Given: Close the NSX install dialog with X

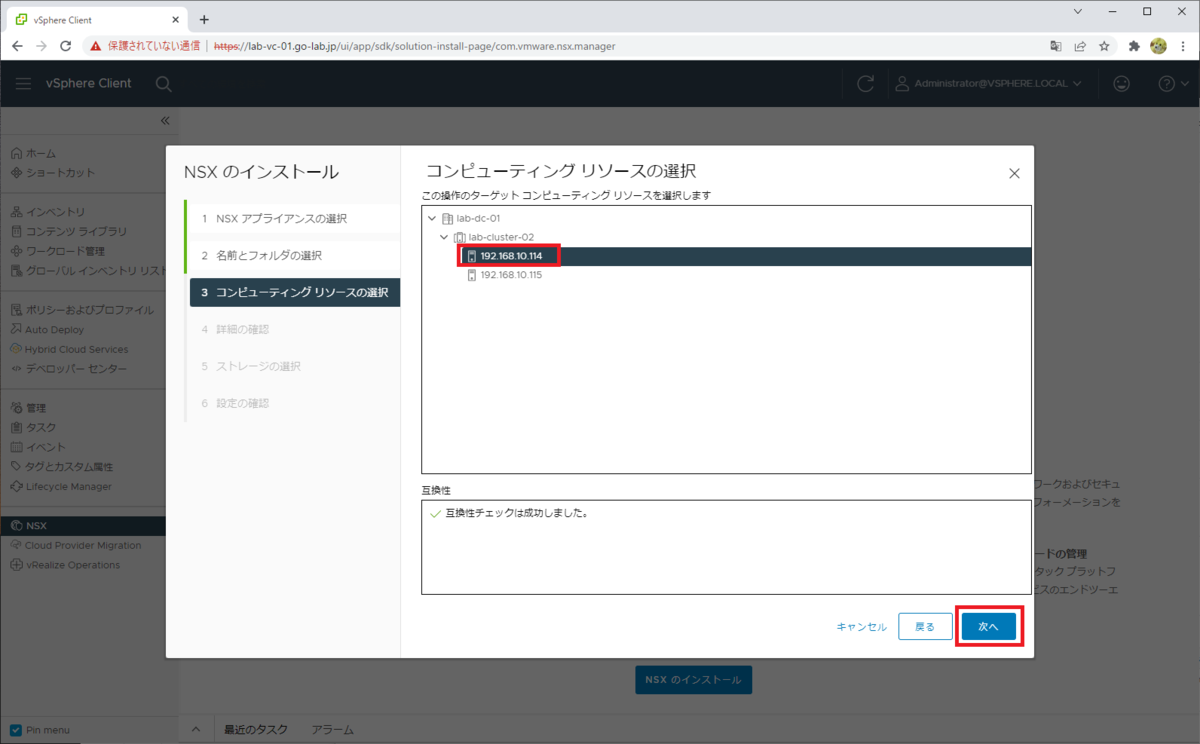Looking at the screenshot, I should (x=1014, y=173).
